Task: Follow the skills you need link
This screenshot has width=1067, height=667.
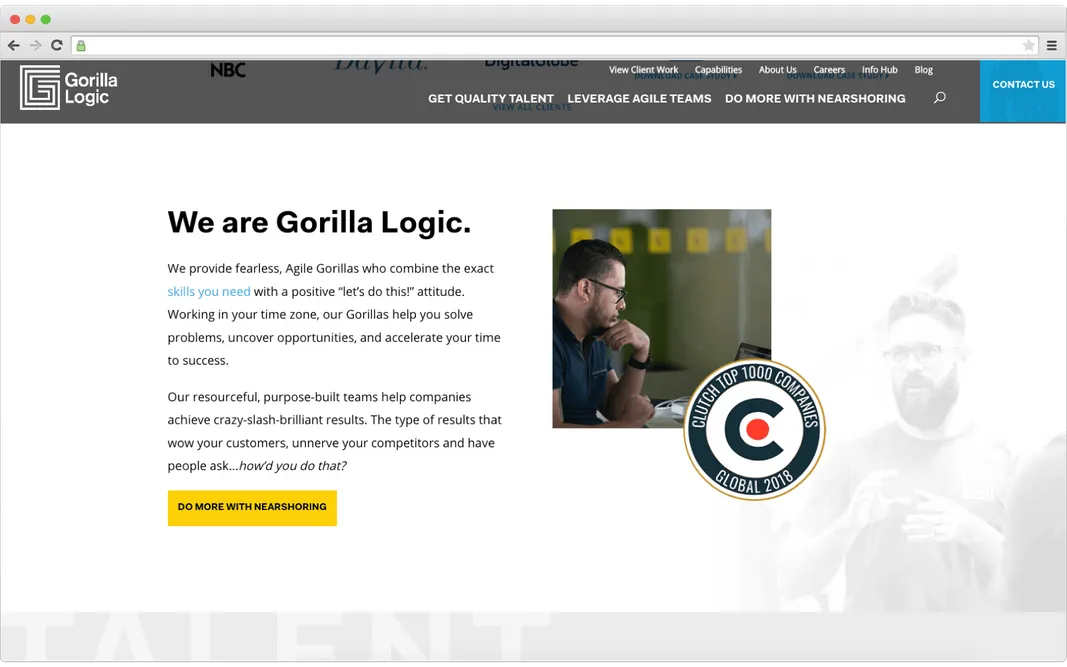Action: [209, 291]
